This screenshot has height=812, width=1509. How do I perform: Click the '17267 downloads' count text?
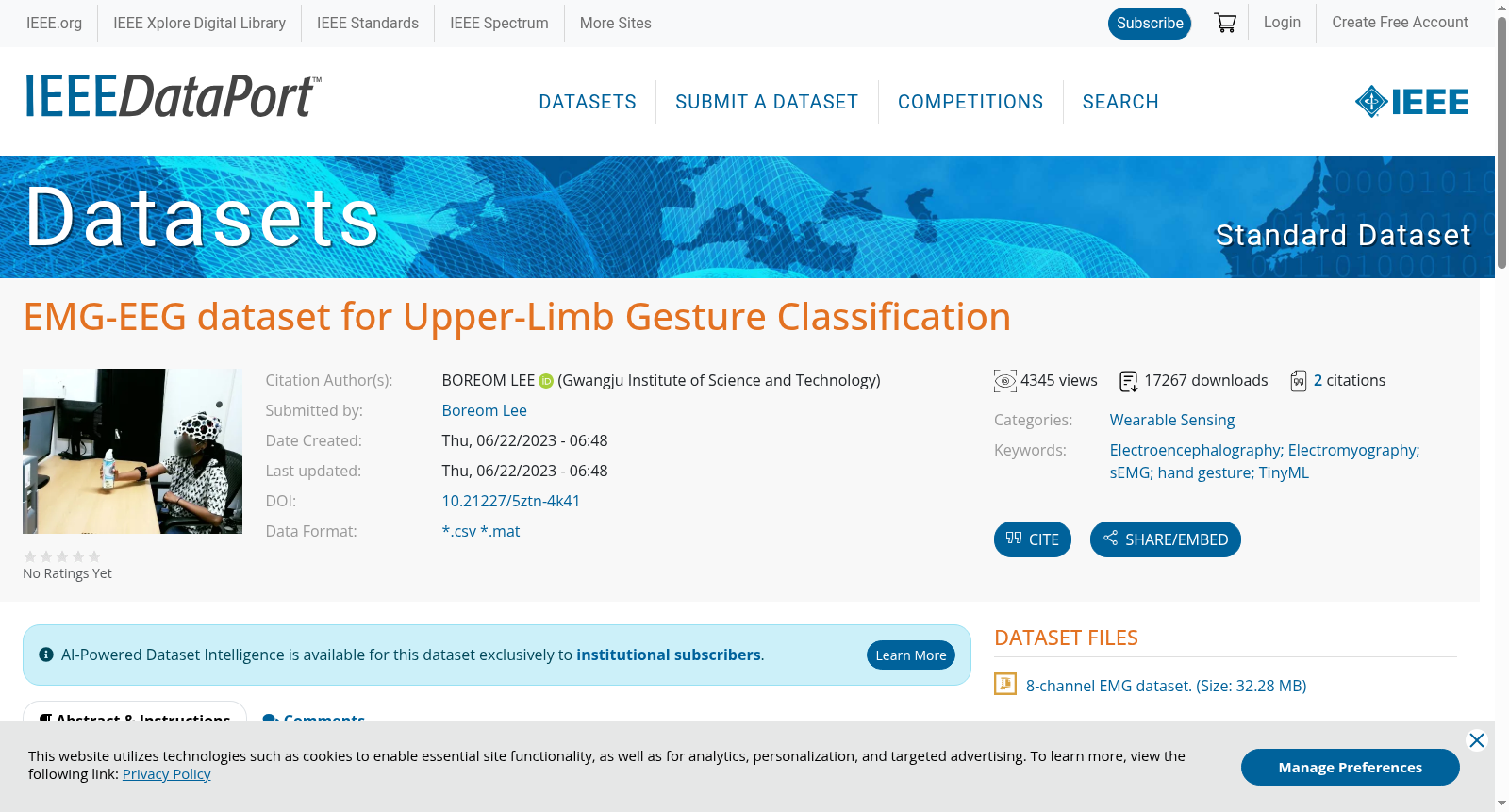pyautogui.click(x=1206, y=381)
